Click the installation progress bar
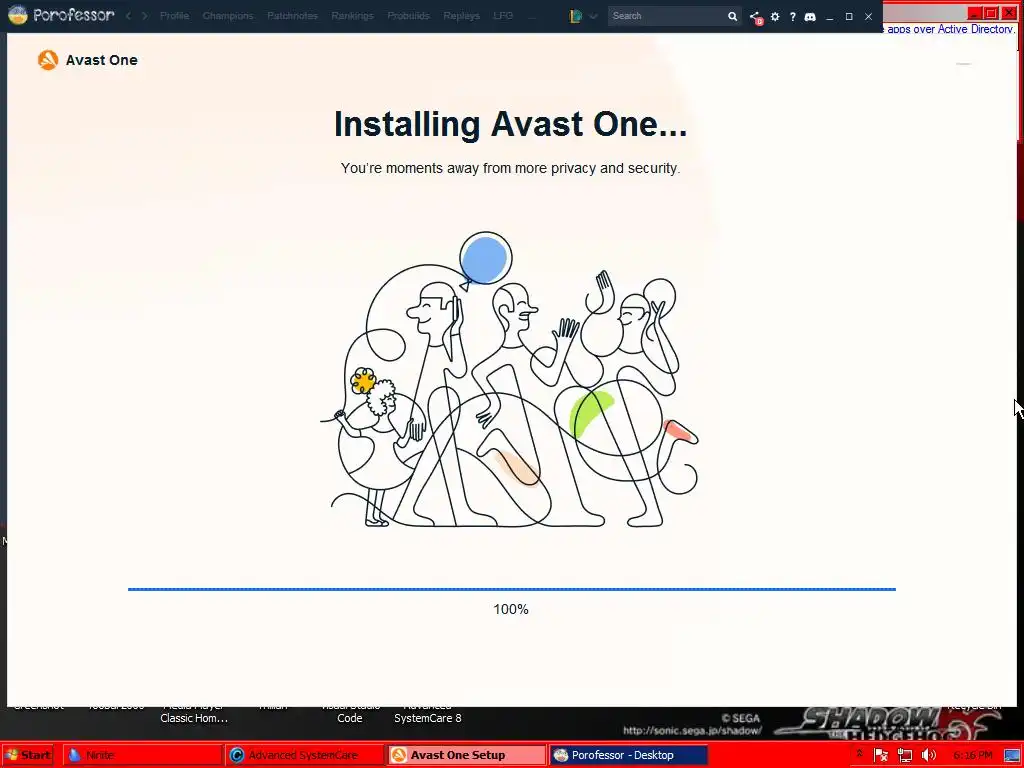1024x768 pixels. click(511, 589)
